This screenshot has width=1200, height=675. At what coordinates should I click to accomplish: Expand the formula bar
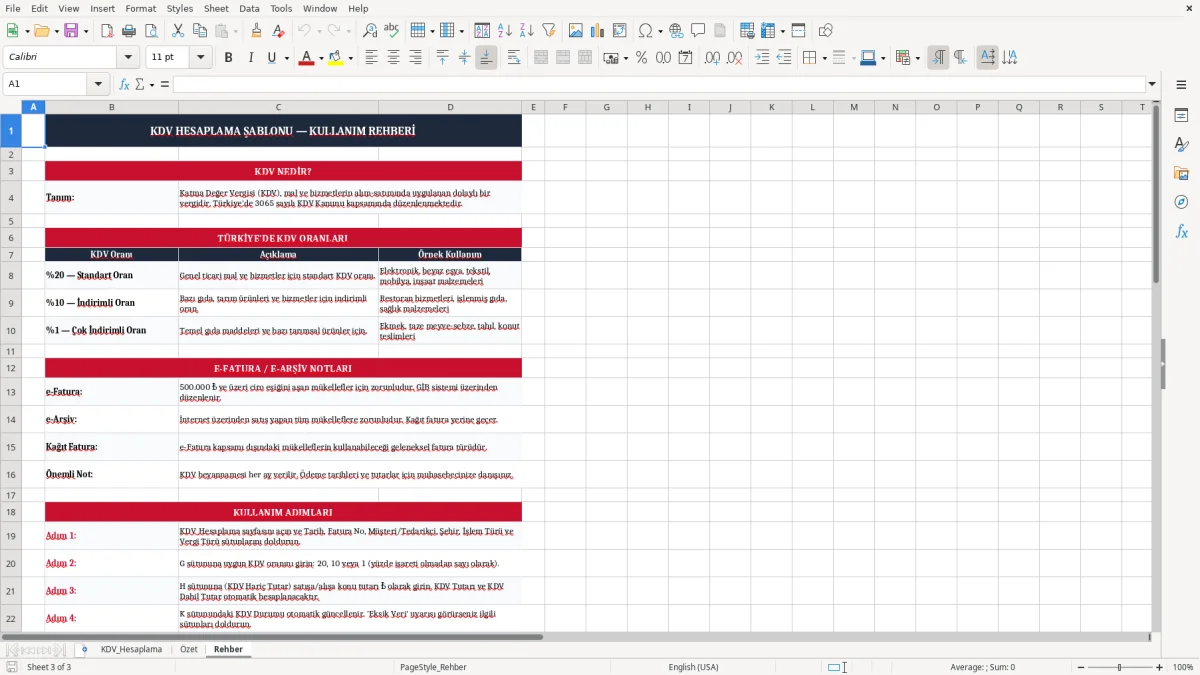coord(1152,84)
